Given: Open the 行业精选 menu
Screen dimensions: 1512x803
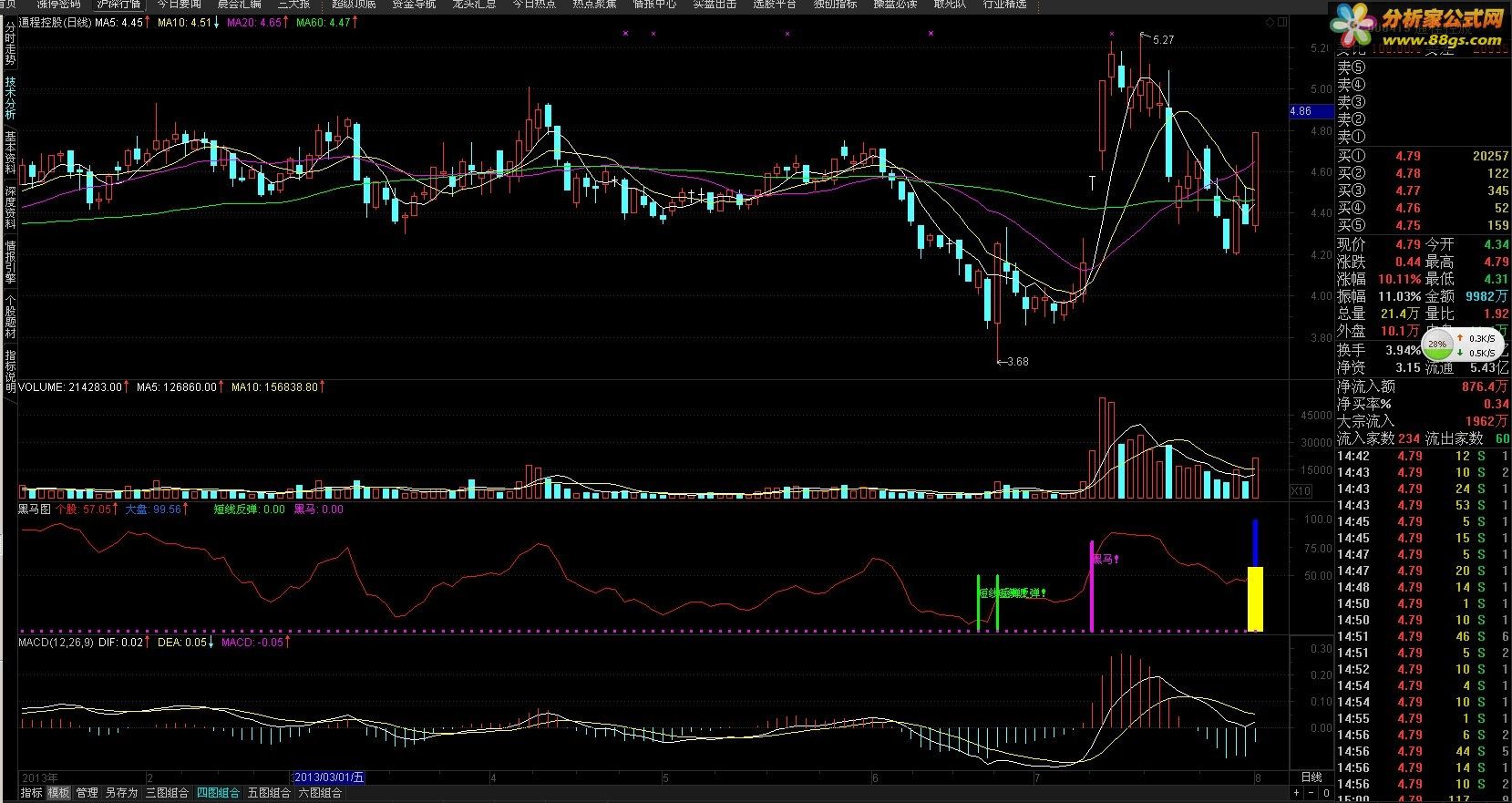Looking at the screenshot, I should tap(1004, 4).
